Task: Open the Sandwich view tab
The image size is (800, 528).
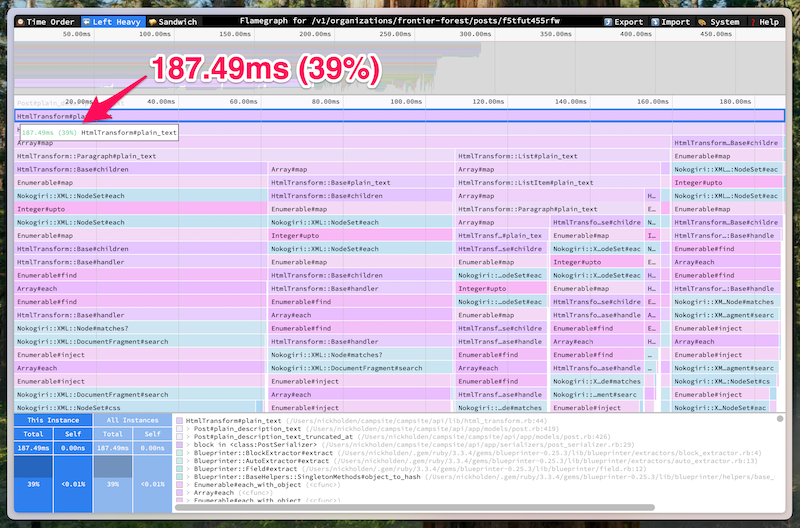Action: [x=172, y=21]
